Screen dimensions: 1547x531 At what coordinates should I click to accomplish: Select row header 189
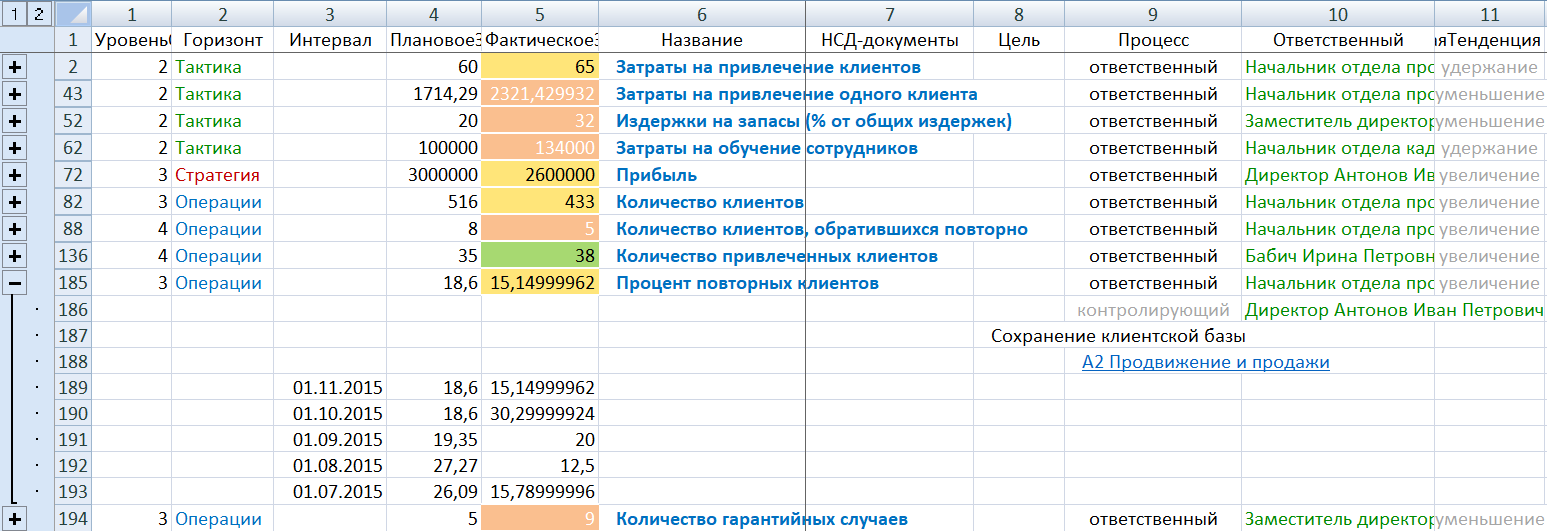tap(72, 387)
